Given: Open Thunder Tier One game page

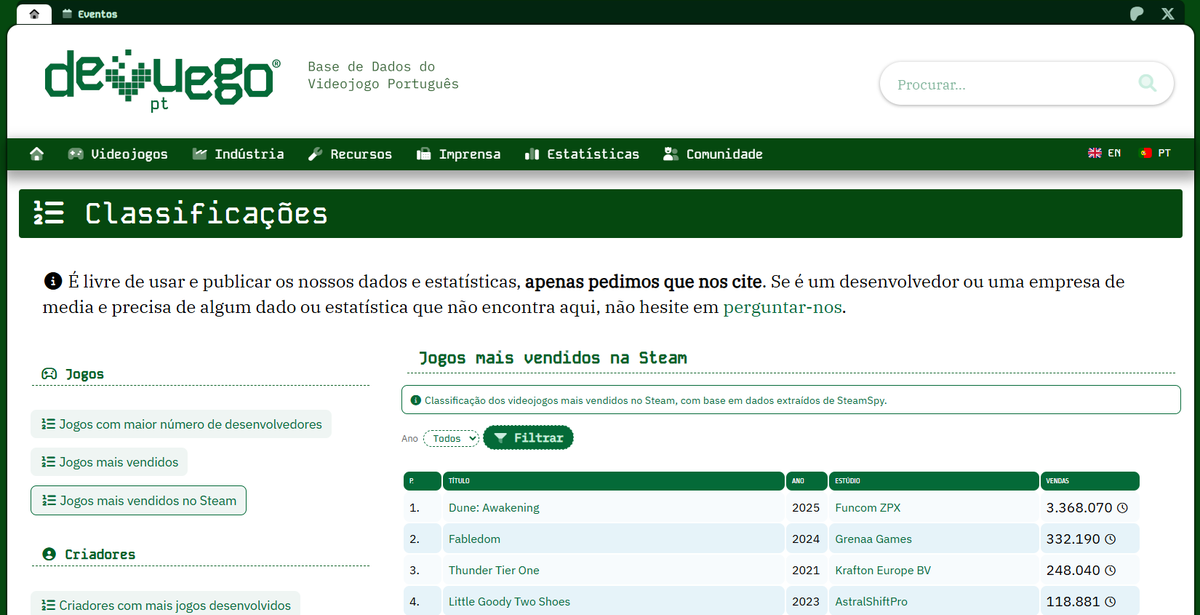Looking at the screenshot, I should pos(494,570).
